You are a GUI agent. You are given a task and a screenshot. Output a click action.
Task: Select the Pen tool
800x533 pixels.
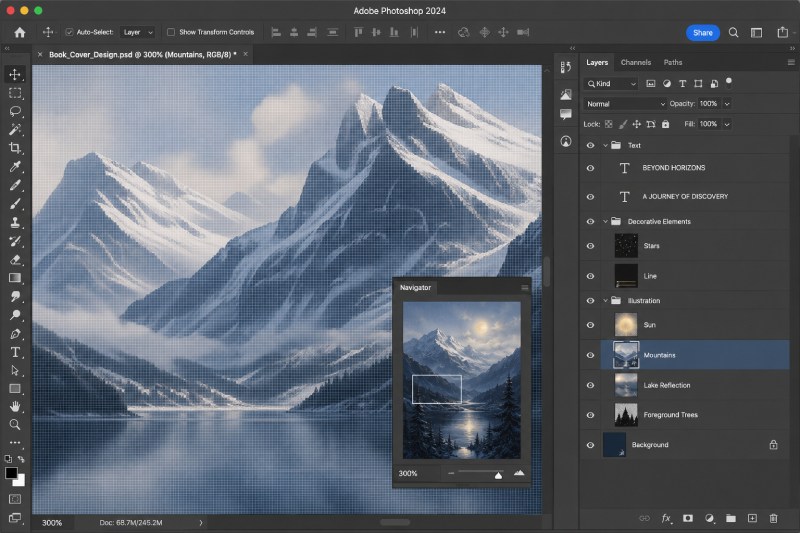point(15,334)
